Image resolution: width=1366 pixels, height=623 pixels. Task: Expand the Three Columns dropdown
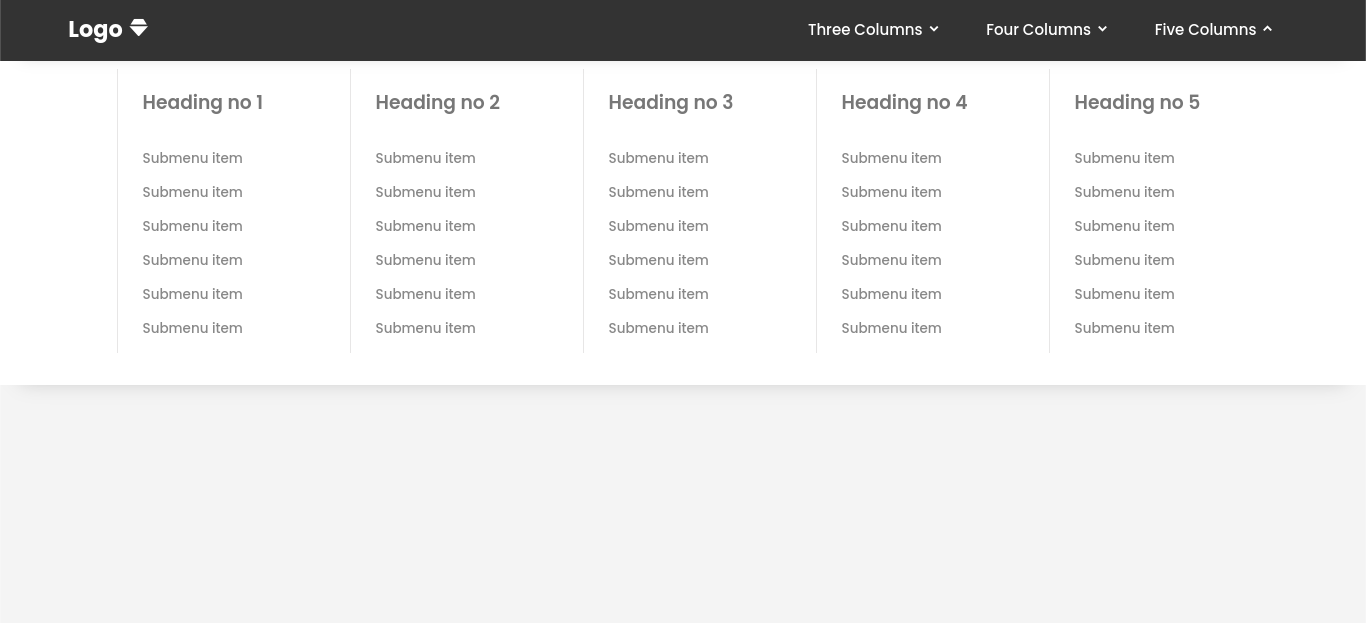pyautogui.click(x=865, y=29)
